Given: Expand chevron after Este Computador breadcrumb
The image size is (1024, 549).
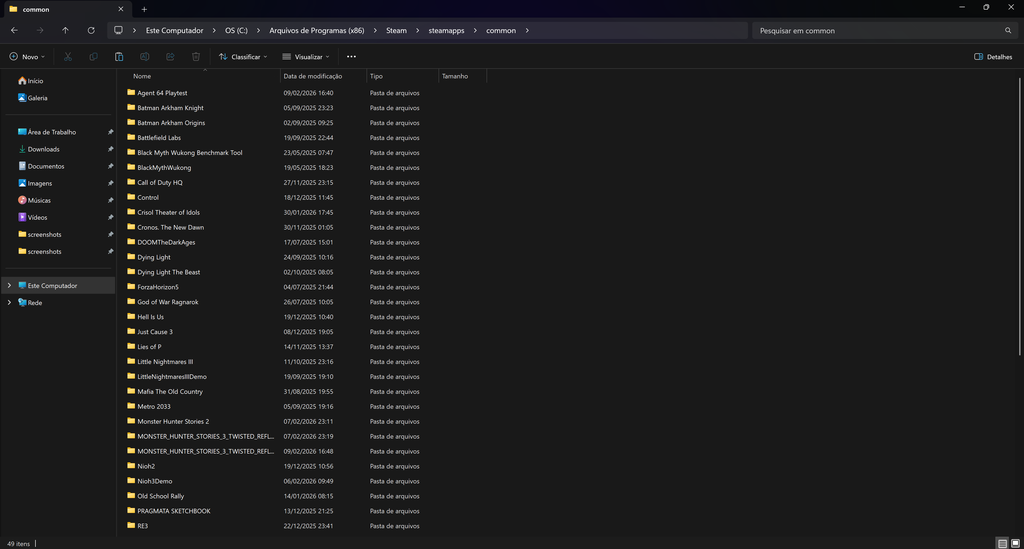Looking at the screenshot, I should point(214,31).
